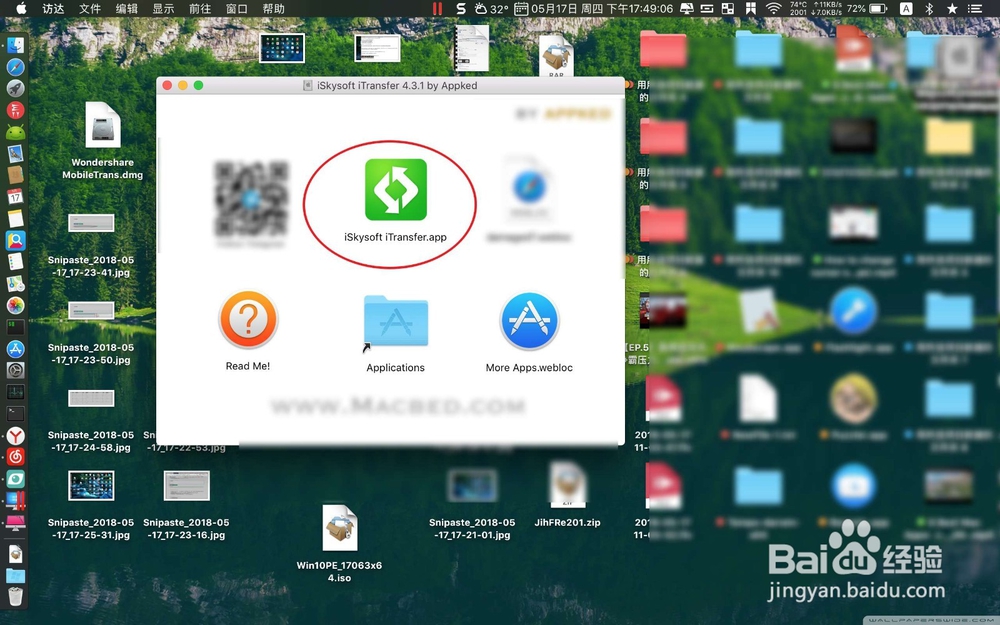Open Terminal icon in Dock
Screen dimensions: 1000x625
[x=15, y=414]
